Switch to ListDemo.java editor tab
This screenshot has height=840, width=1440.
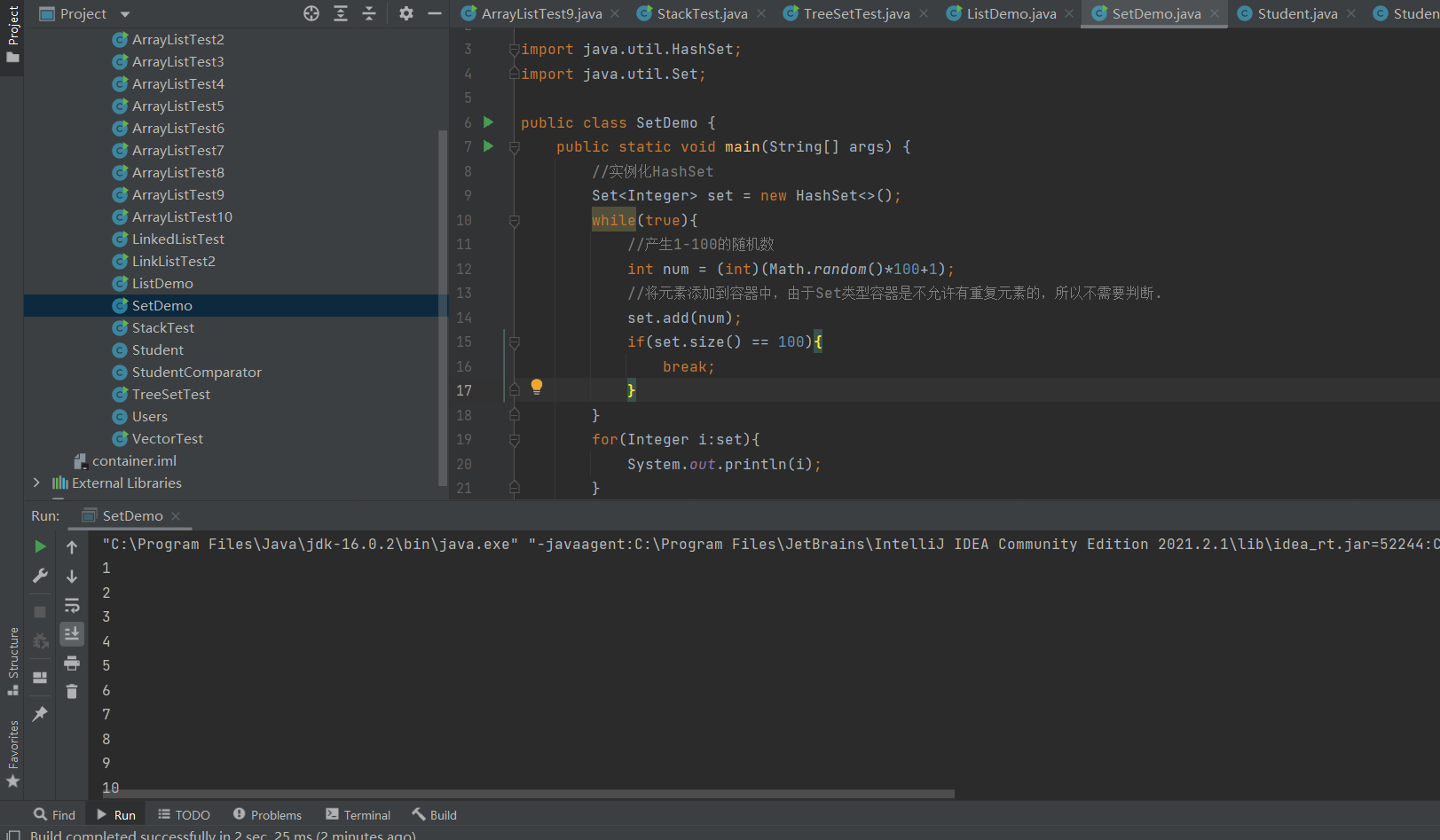[1011, 13]
